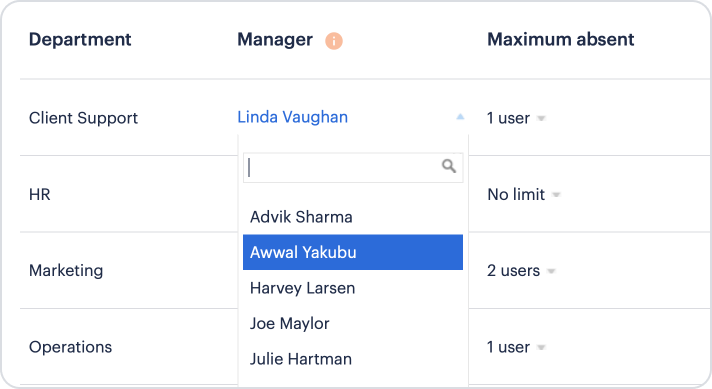712x389 pixels.
Task: Open the 2 users dropdown for Marketing
Action: 551,271
